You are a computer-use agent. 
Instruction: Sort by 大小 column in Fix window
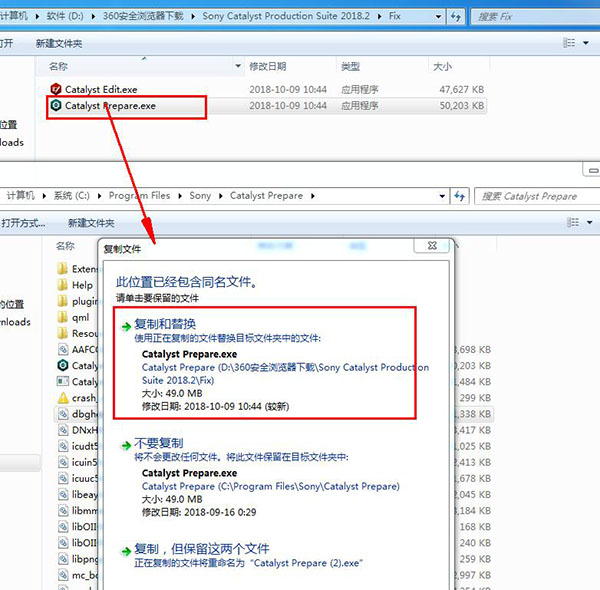[442, 67]
